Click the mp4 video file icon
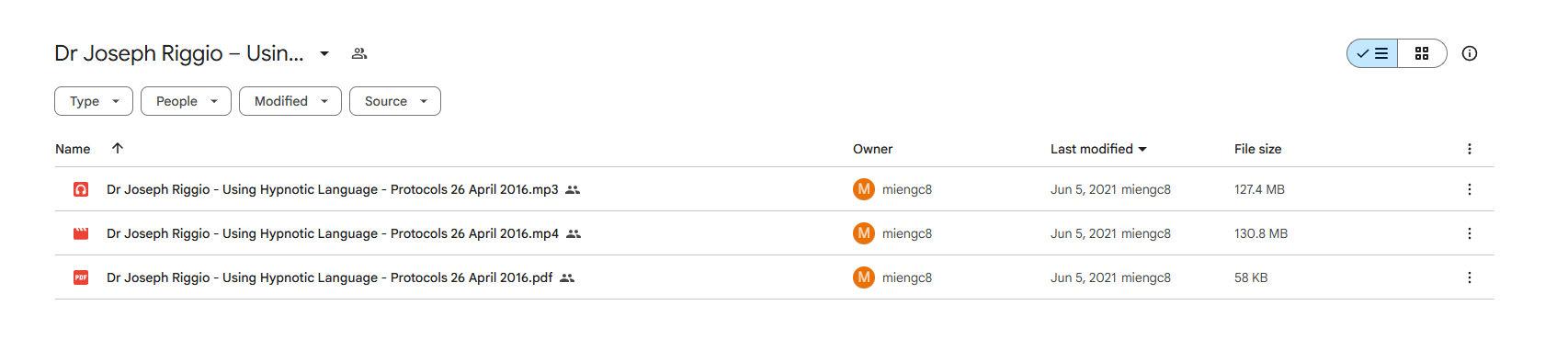Image resolution: width=1568 pixels, height=362 pixels. [81, 233]
